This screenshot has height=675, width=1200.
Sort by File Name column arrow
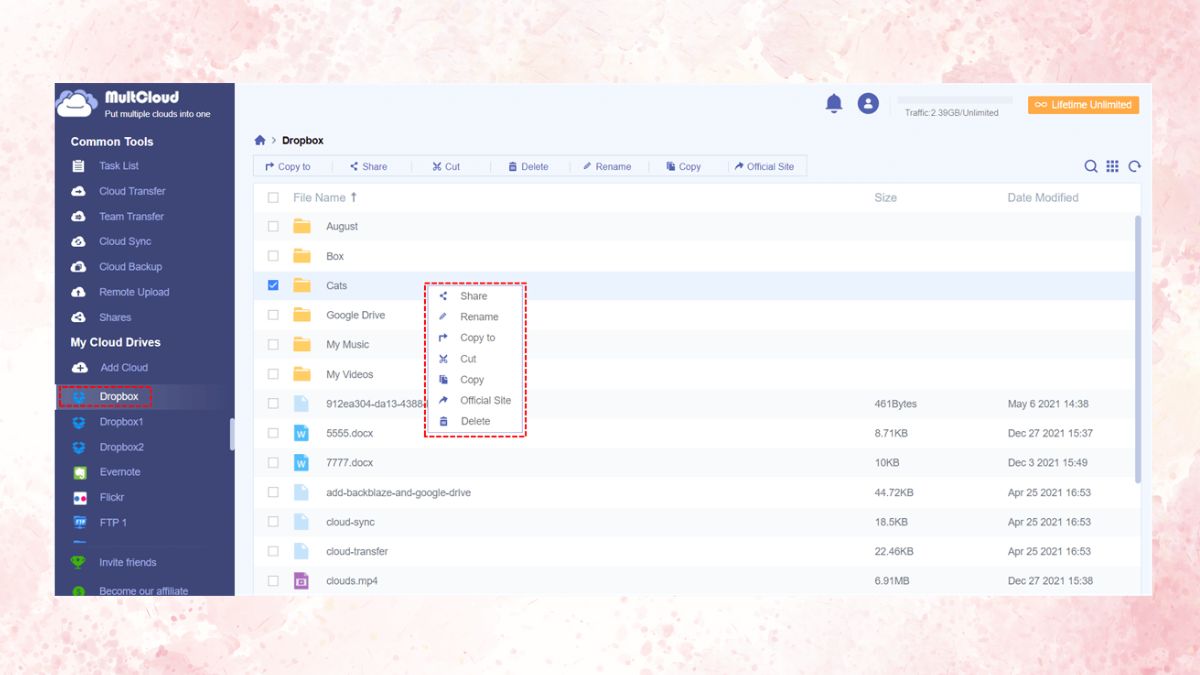(x=353, y=197)
